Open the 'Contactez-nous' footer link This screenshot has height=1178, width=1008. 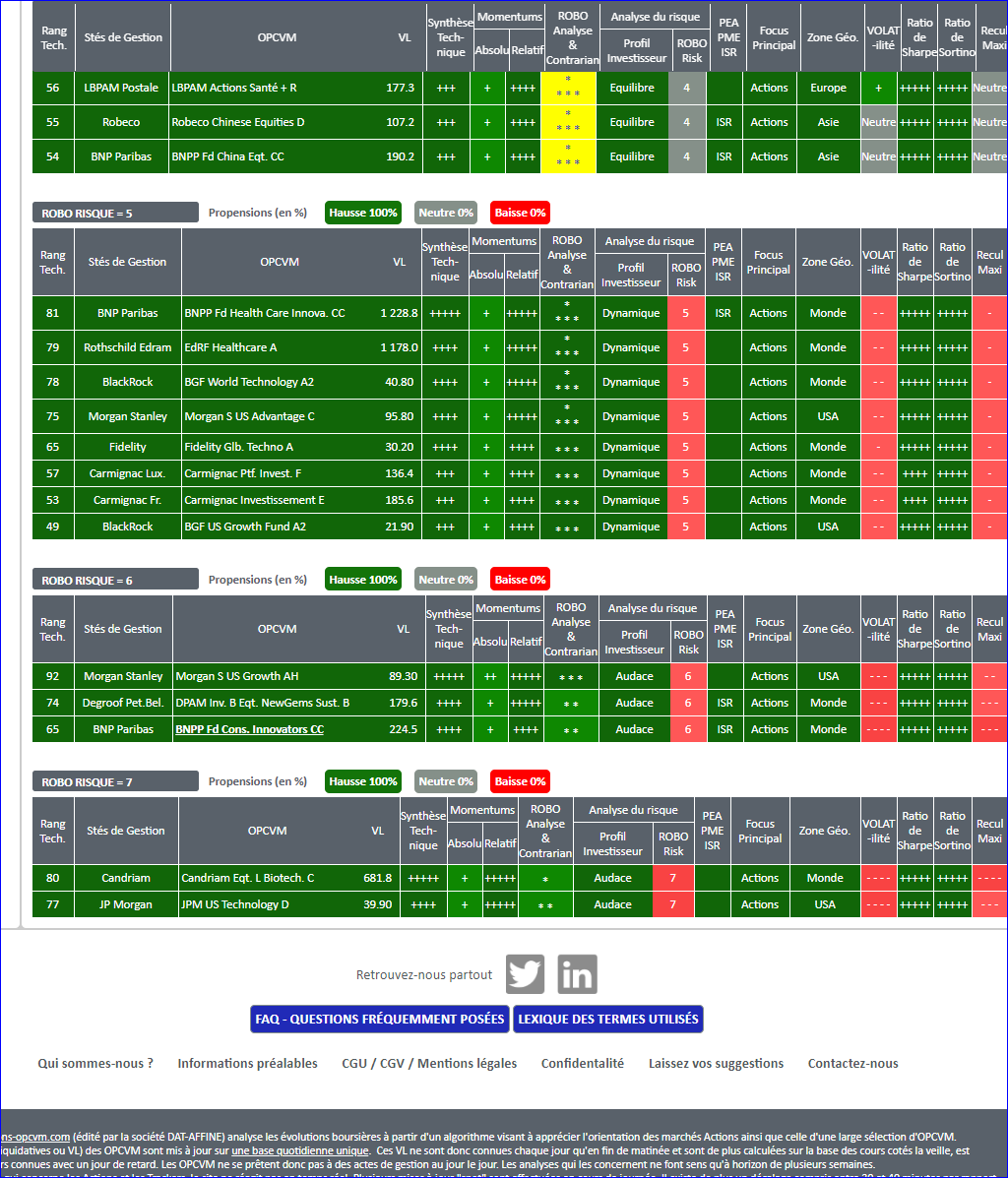pos(853,1063)
